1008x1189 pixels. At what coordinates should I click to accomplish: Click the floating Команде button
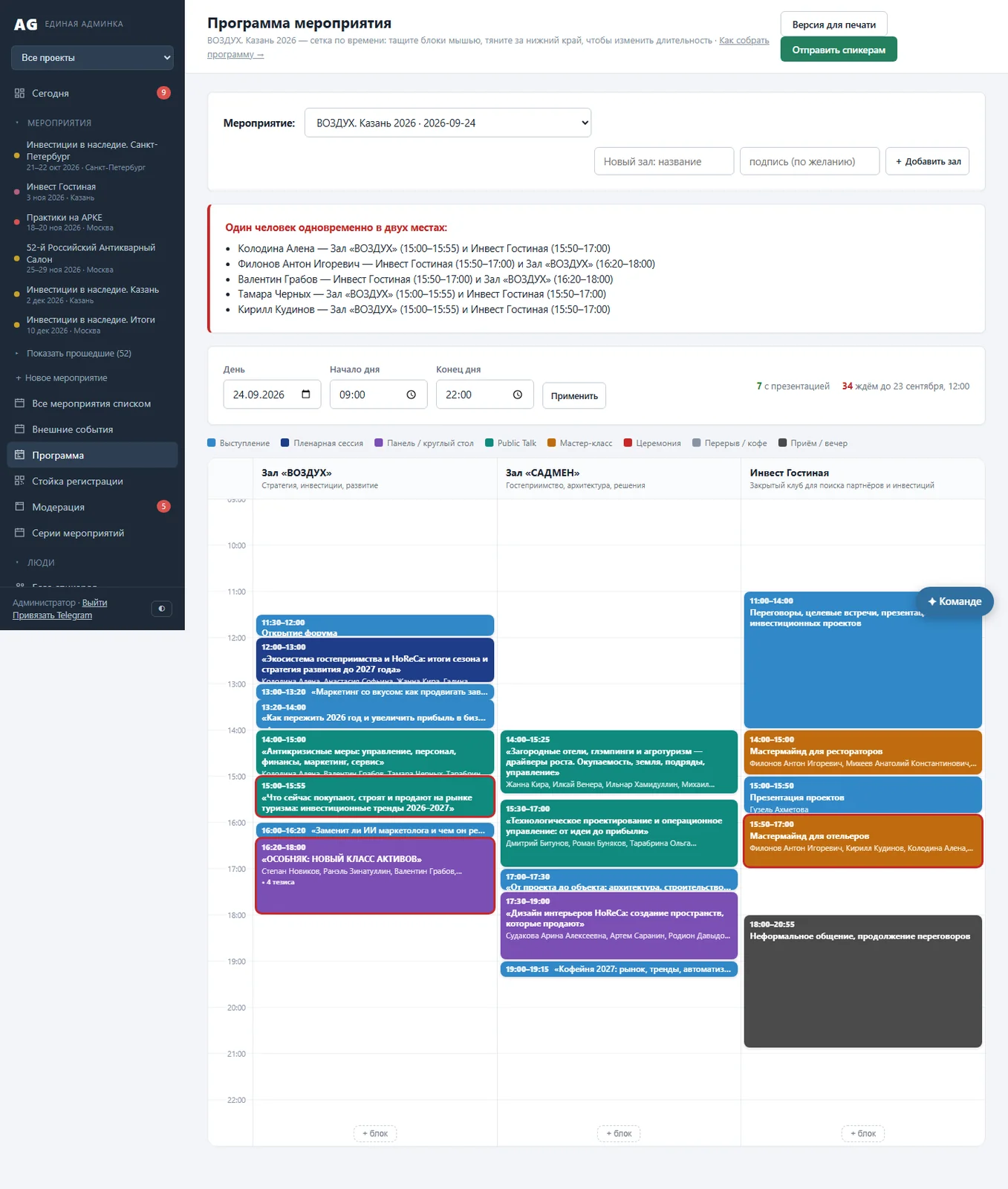[955, 601]
